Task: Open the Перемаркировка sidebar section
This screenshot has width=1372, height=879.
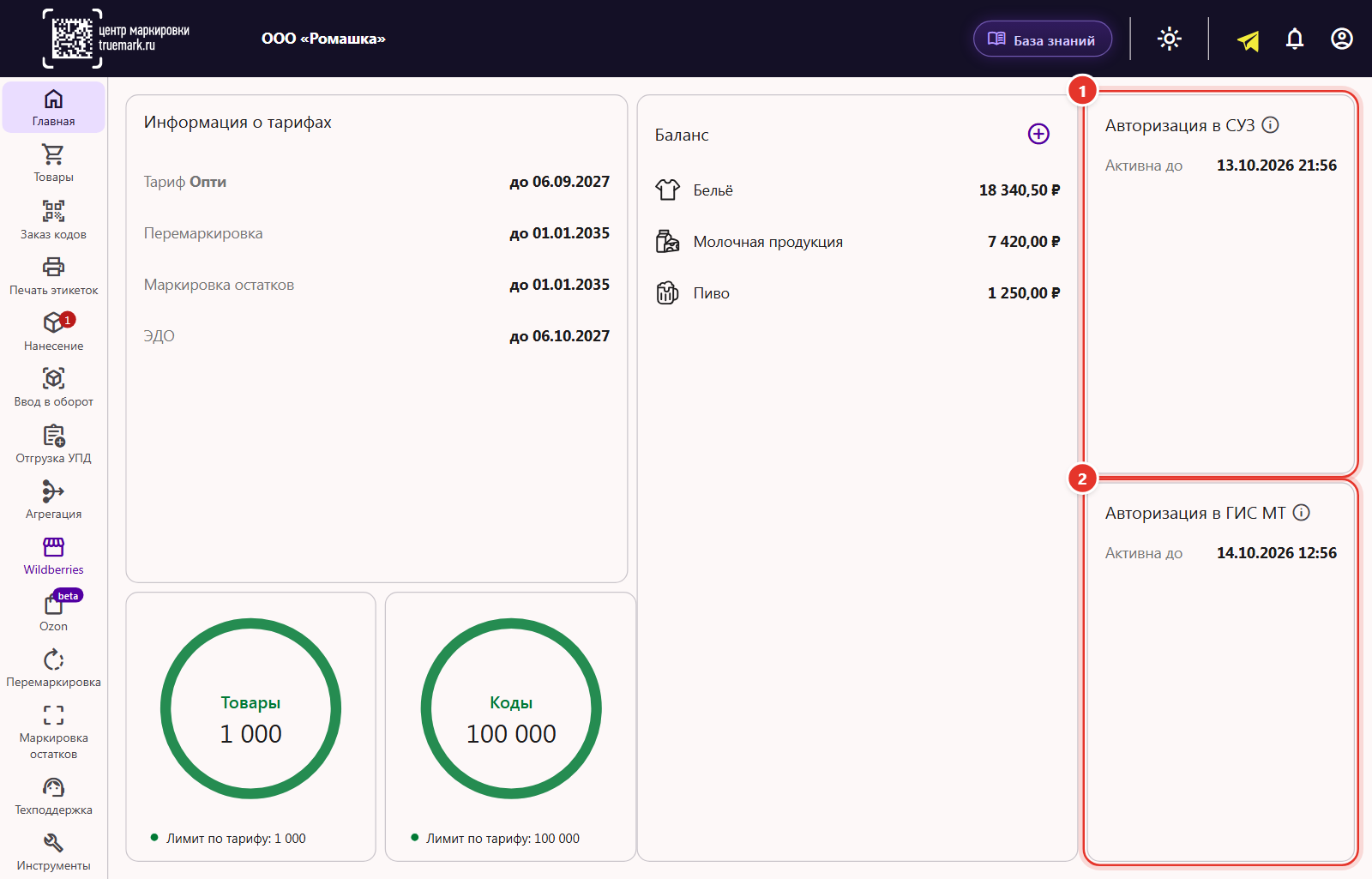Action: pos(53,668)
